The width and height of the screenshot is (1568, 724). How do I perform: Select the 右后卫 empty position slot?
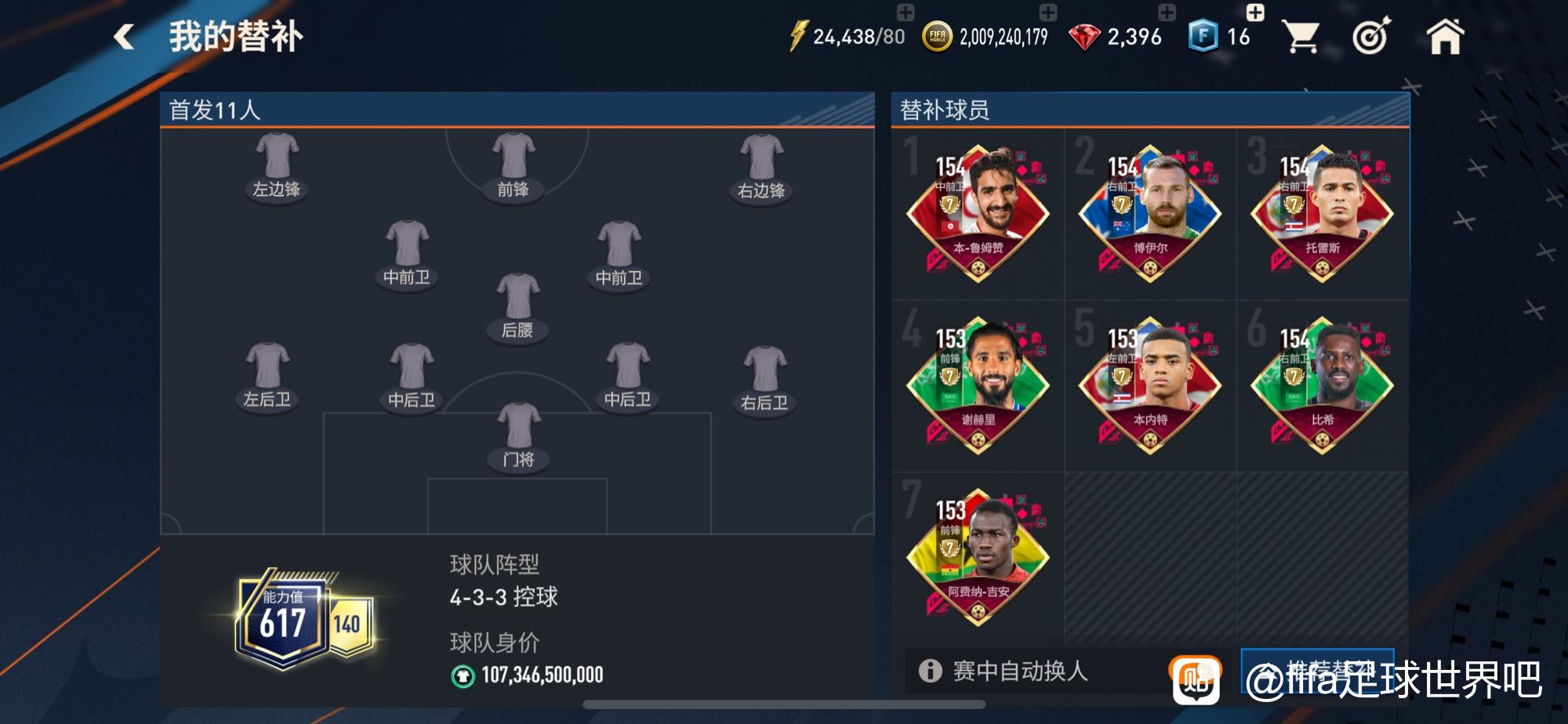(764, 381)
